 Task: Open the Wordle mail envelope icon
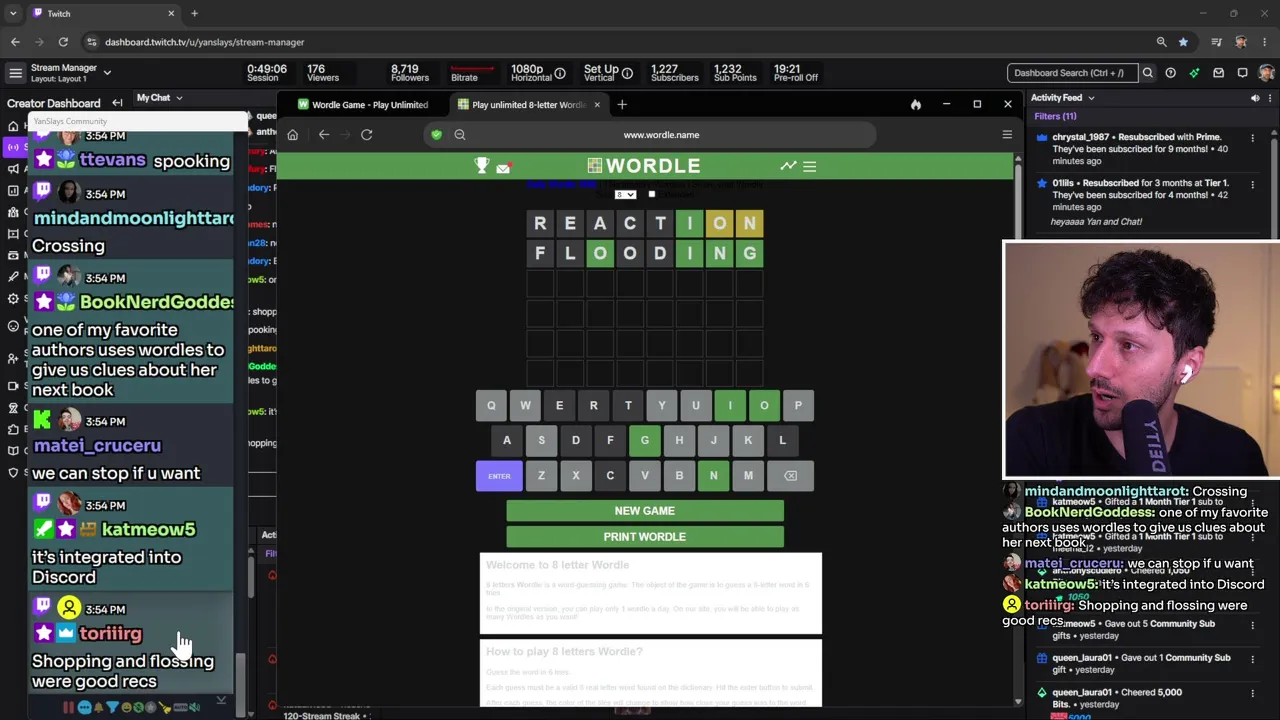pyautogui.click(x=503, y=167)
